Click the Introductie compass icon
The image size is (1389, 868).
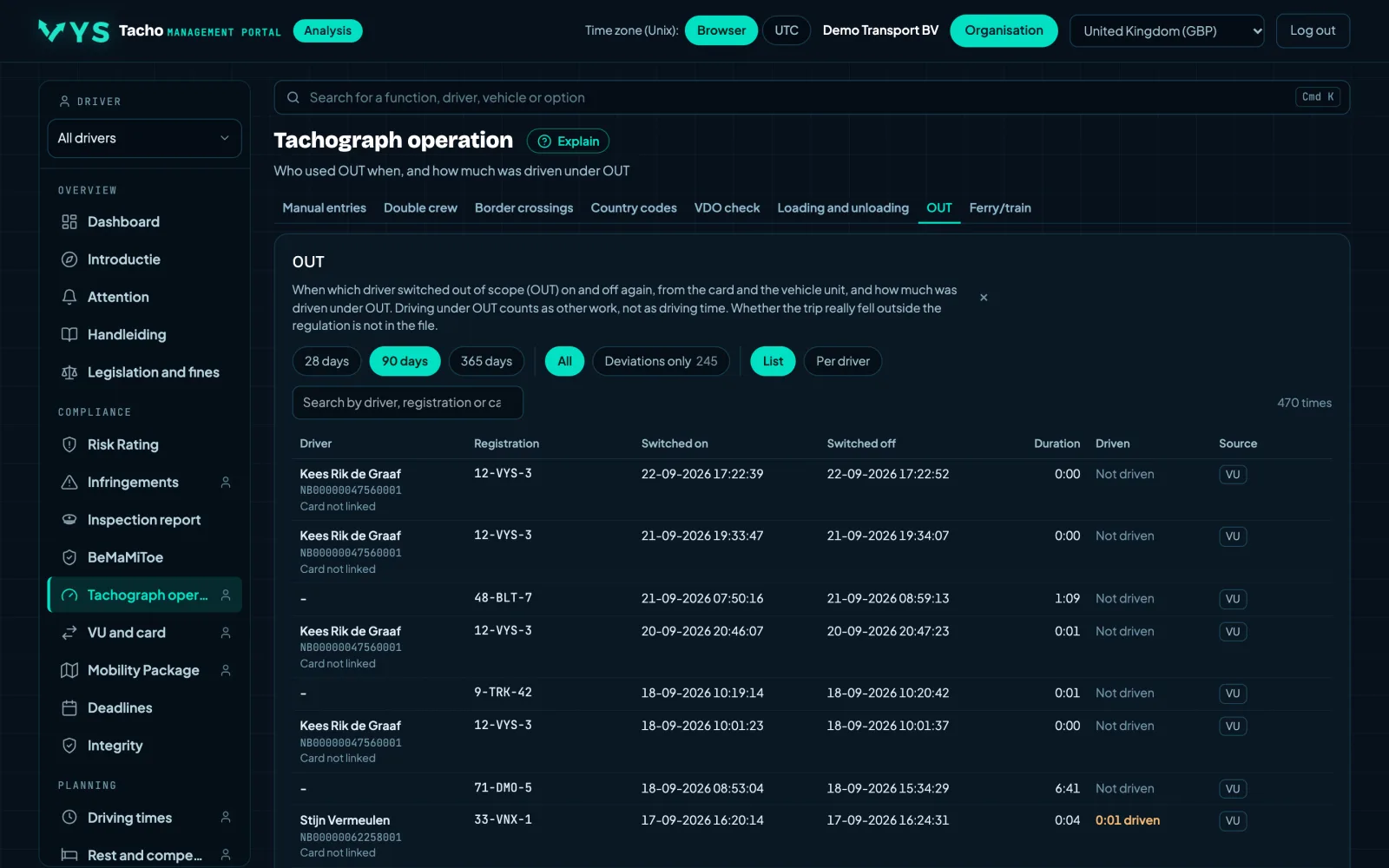tap(69, 260)
